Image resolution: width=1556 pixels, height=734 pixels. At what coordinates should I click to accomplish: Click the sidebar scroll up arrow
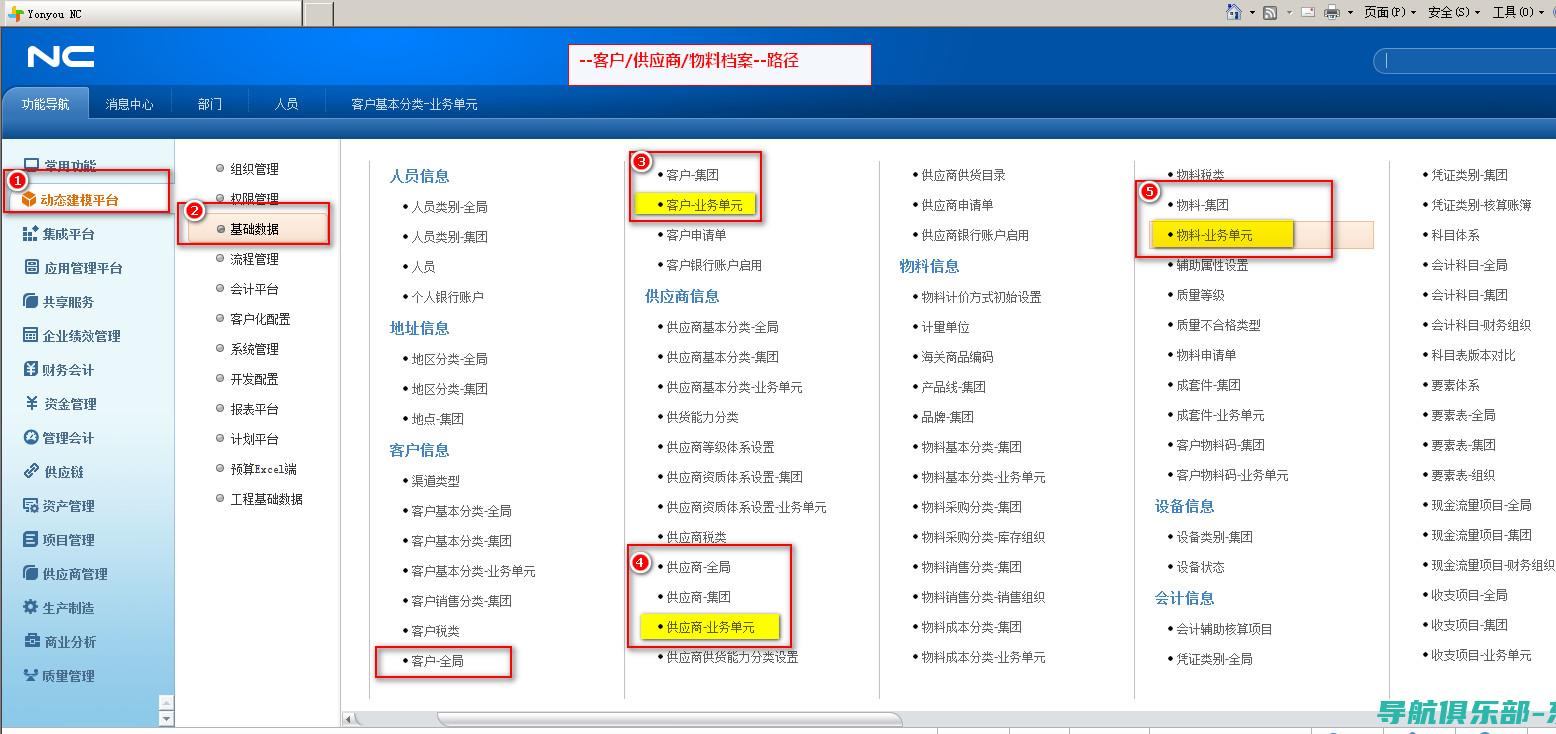(166, 703)
